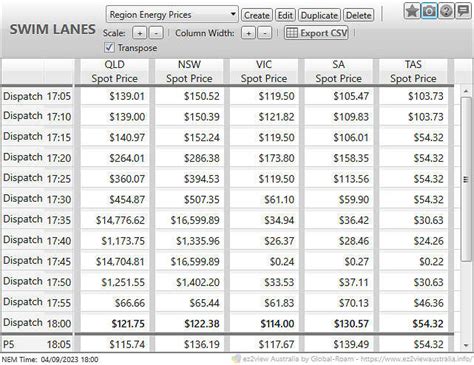Click SA price $158.35 cell
The image size is (474, 365).
click(x=339, y=158)
